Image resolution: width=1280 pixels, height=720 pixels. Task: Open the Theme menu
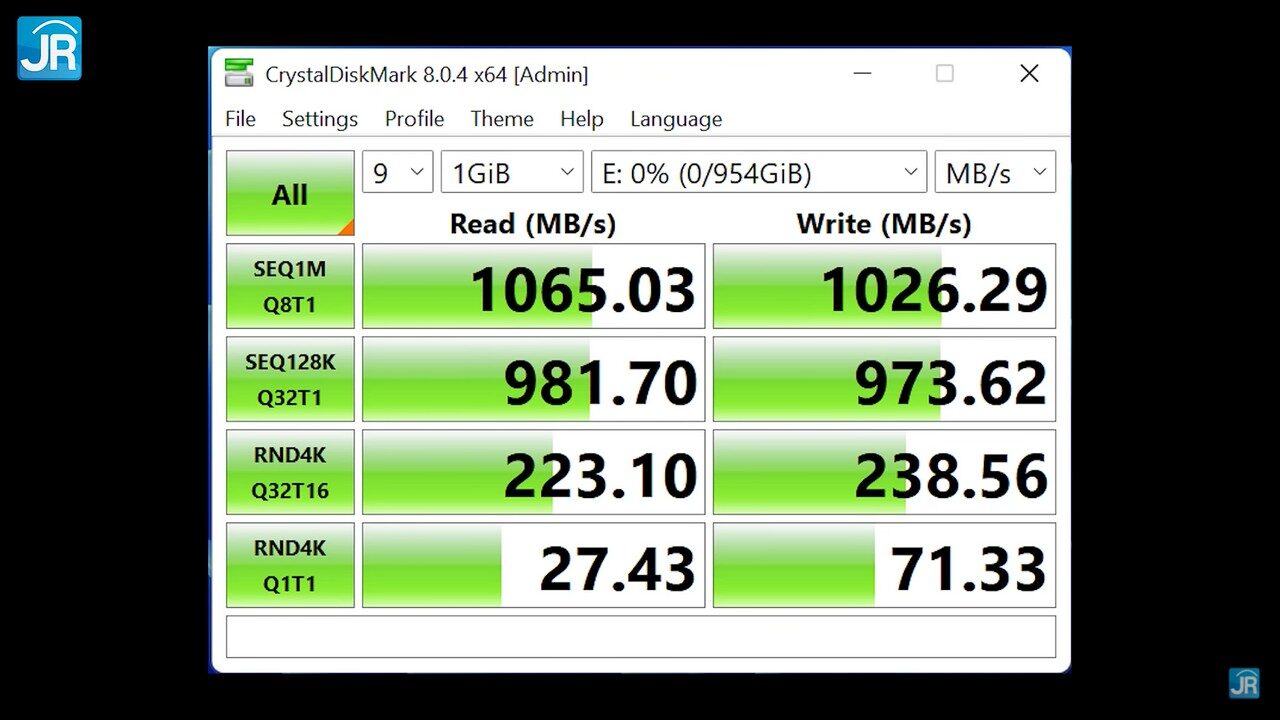coord(501,119)
